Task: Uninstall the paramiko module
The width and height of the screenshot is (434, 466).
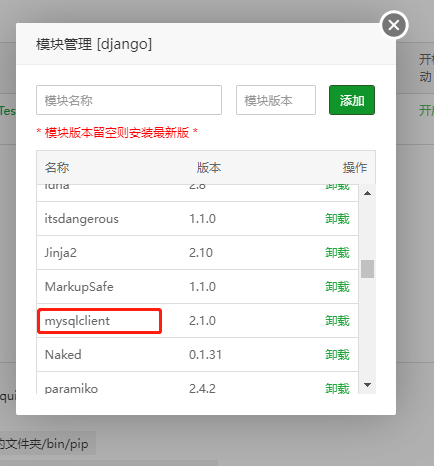Action: pos(337,389)
